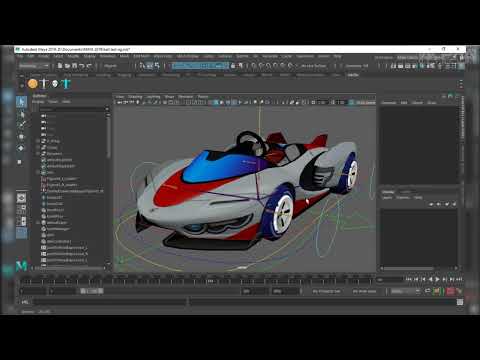The image size is (480, 360).
Task: Open the Script Editor icon
Action: click(x=460, y=302)
